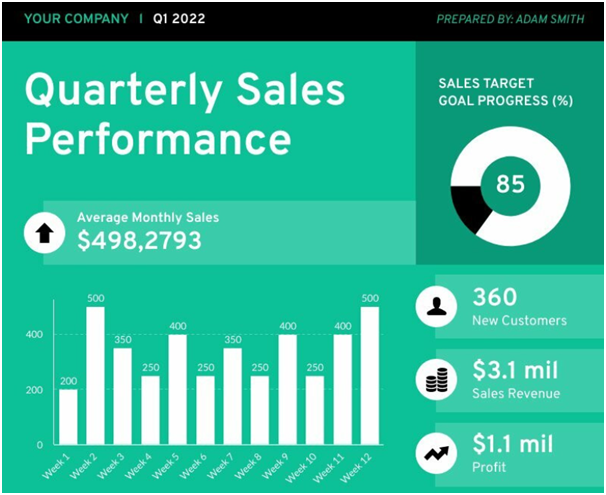
Task: Click the $3.1 mil Sales Revenue card
Action: tap(519, 380)
